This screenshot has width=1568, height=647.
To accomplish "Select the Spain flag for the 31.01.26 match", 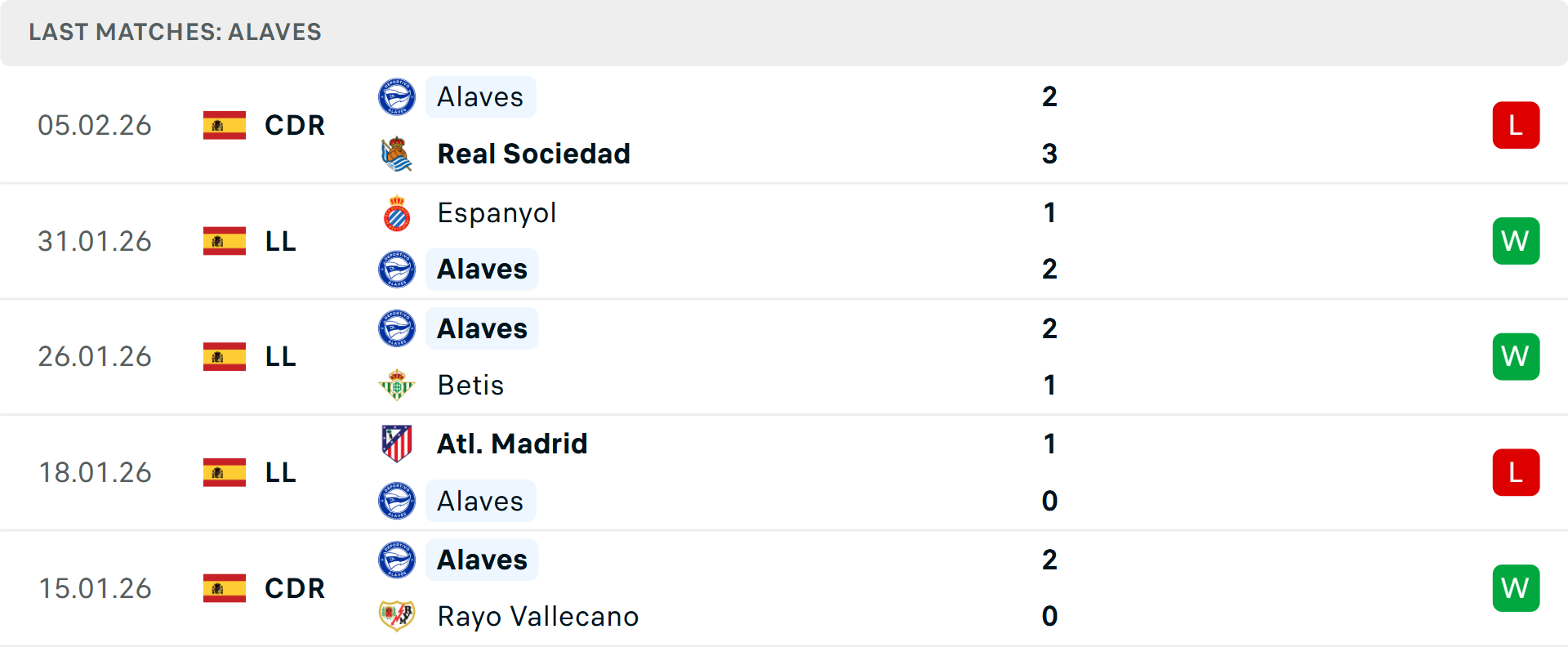I will [224, 241].
